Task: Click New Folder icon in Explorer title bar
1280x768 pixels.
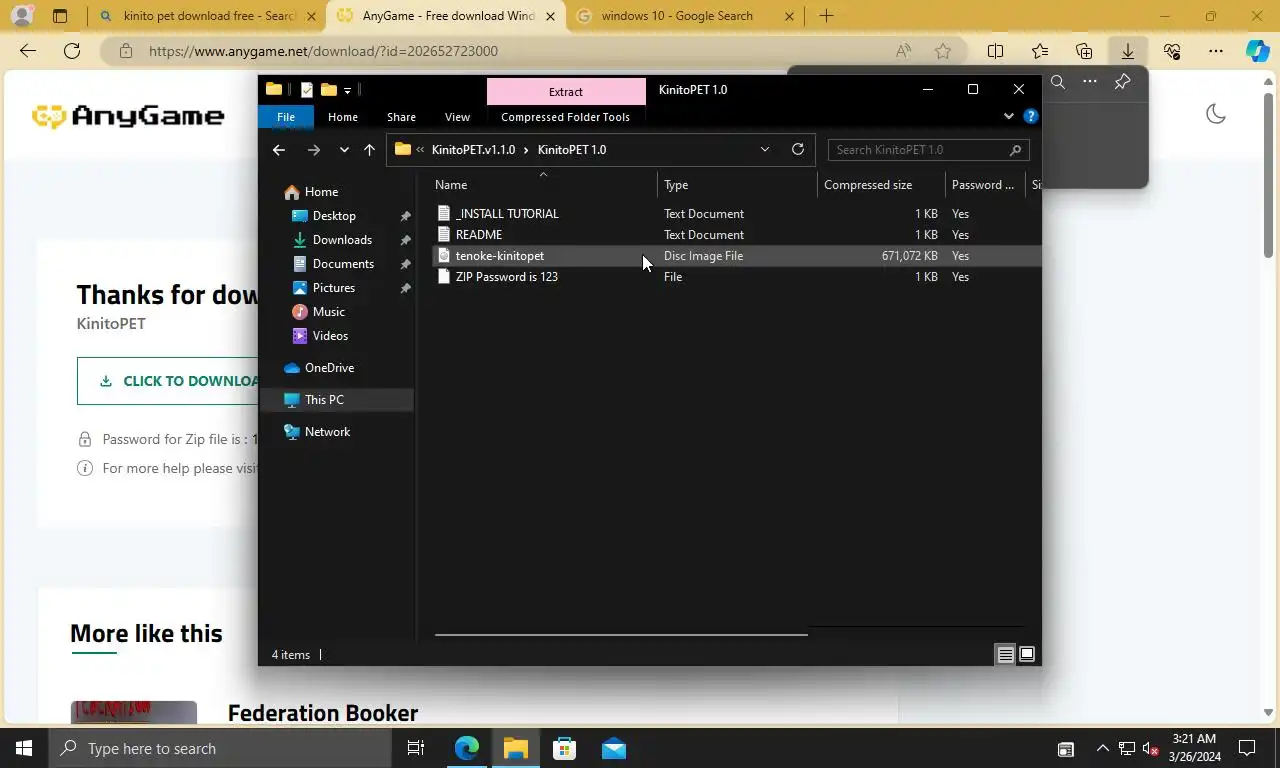Action: point(328,89)
